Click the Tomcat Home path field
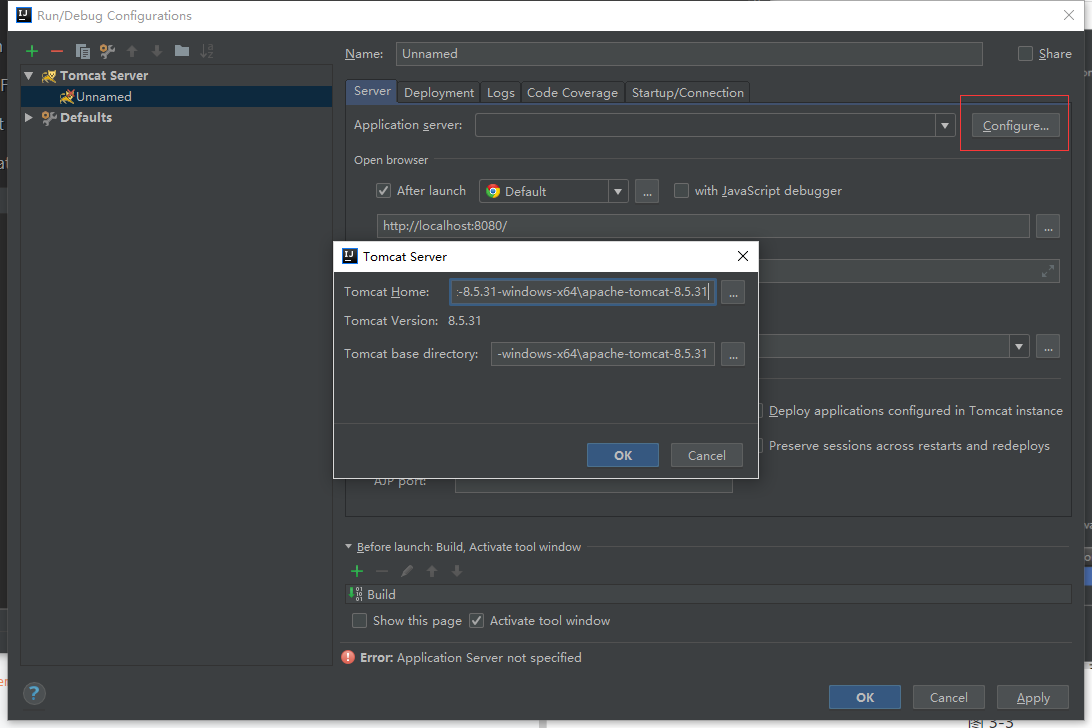 pyautogui.click(x=582, y=292)
